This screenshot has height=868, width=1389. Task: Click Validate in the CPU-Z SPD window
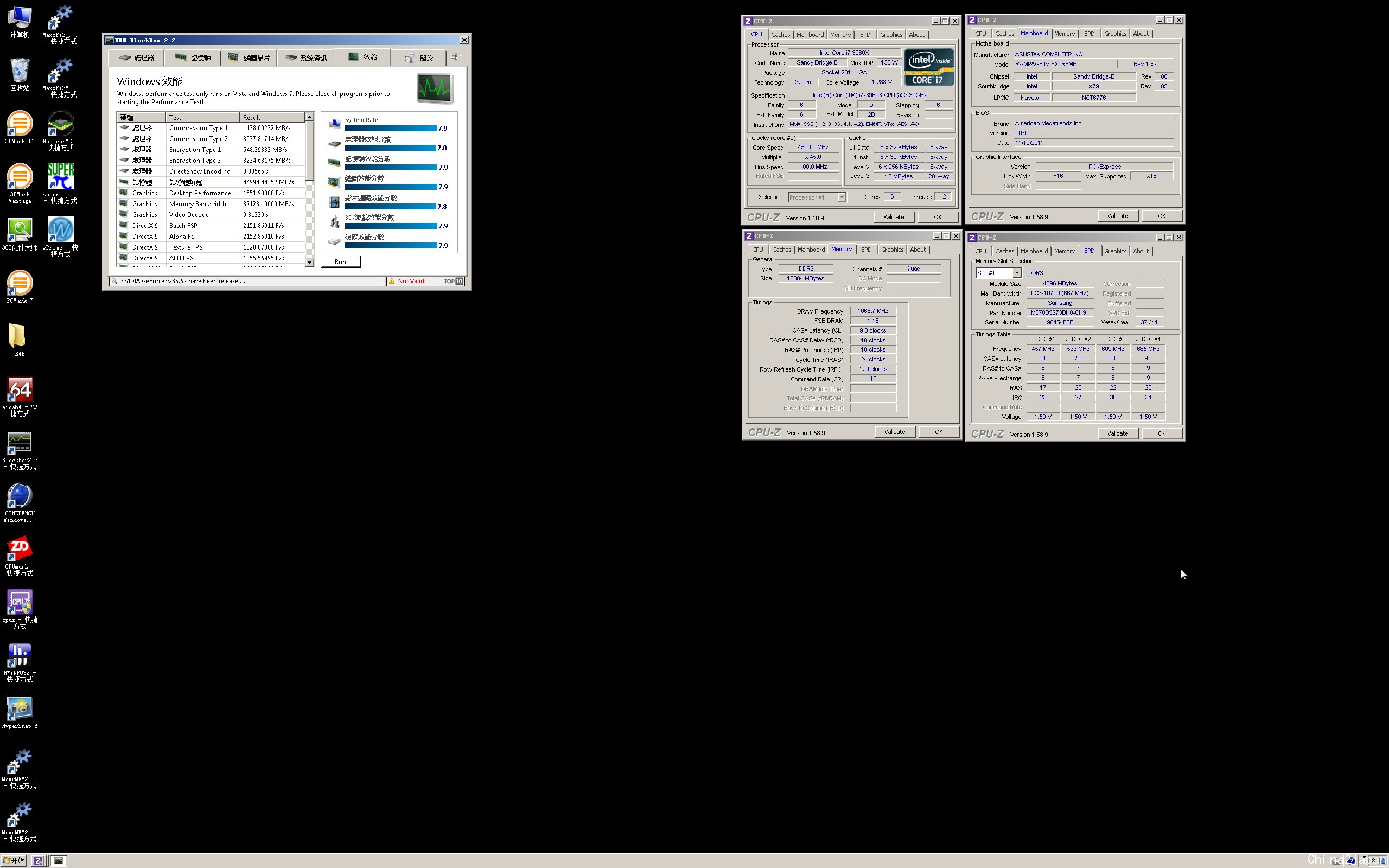(x=1117, y=434)
